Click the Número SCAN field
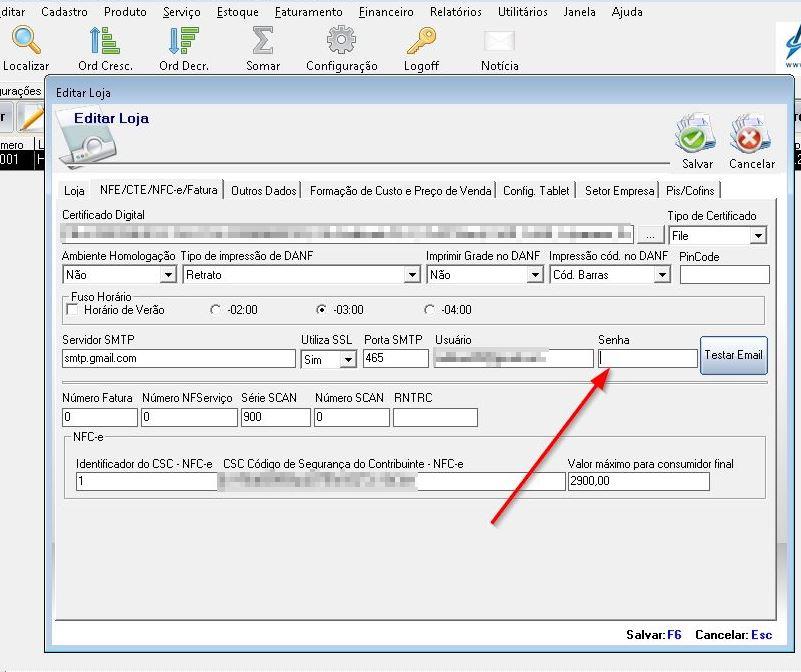 pyautogui.click(x=352, y=417)
